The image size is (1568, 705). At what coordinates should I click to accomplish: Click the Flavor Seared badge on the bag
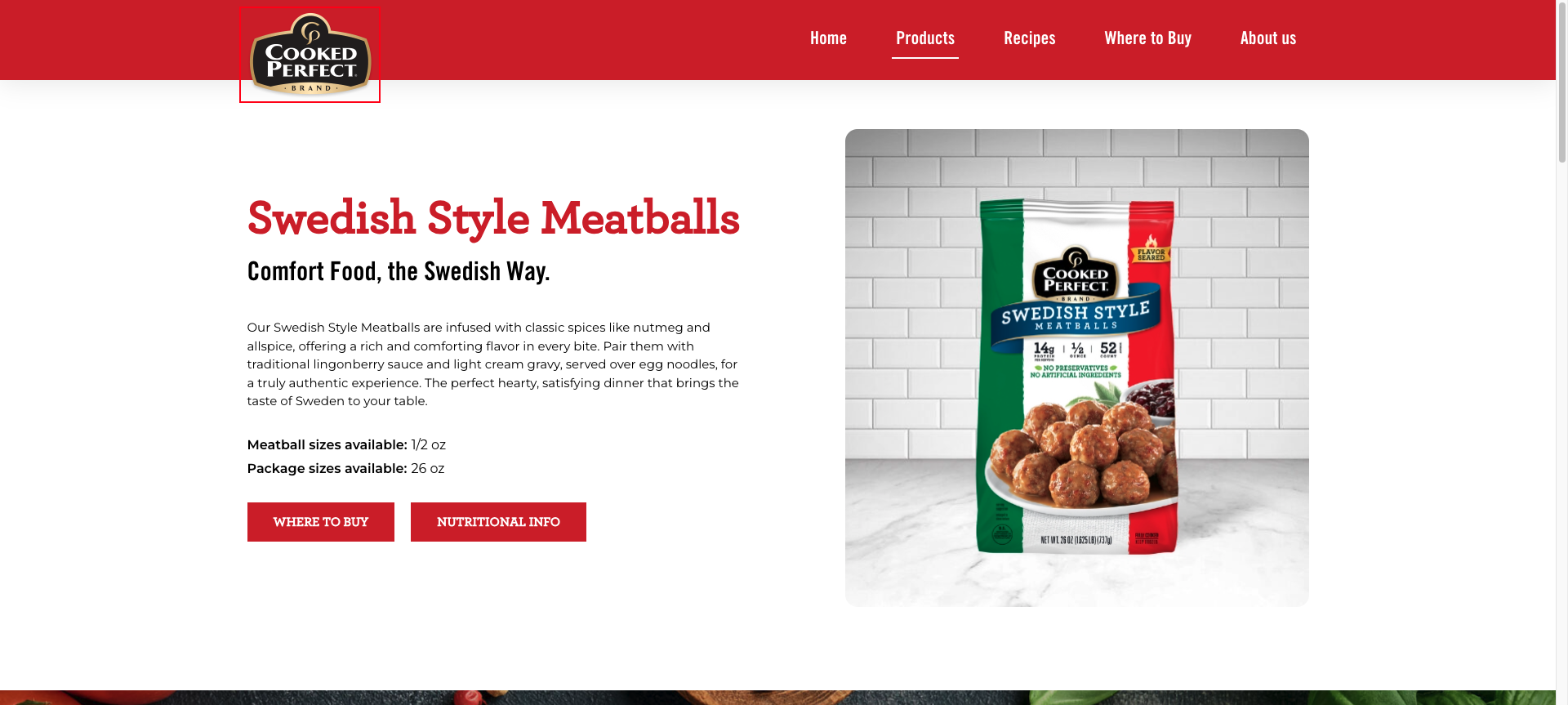point(1151,250)
